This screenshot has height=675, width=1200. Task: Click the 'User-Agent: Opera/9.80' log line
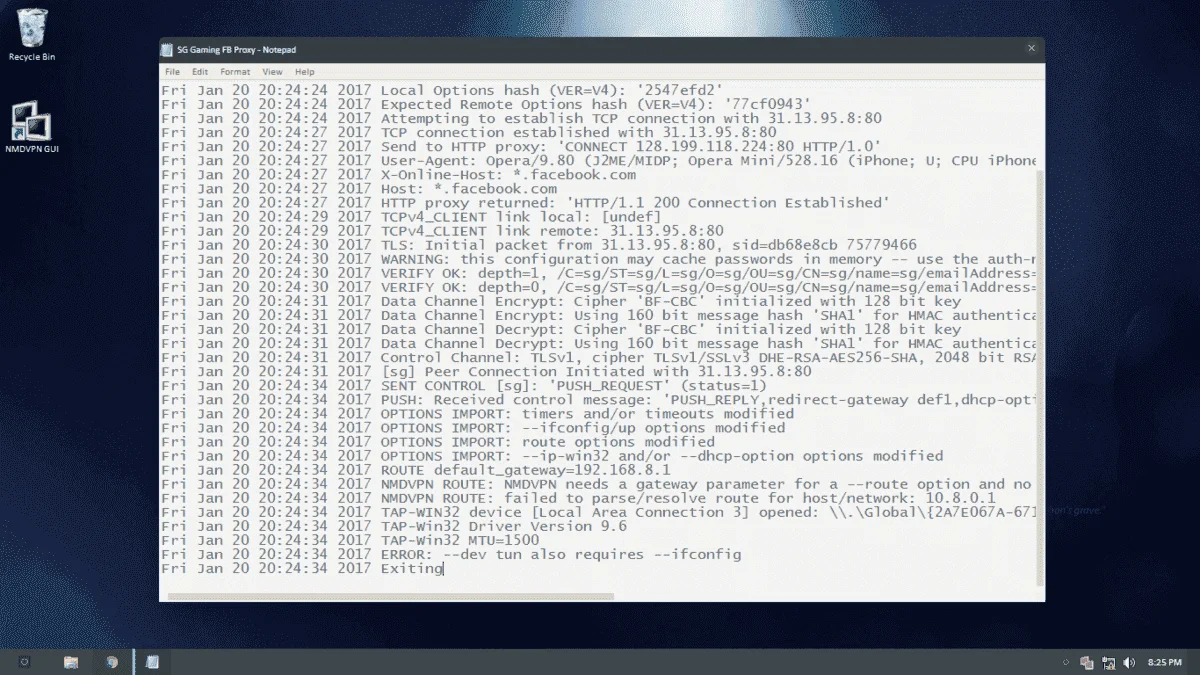[597, 160]
